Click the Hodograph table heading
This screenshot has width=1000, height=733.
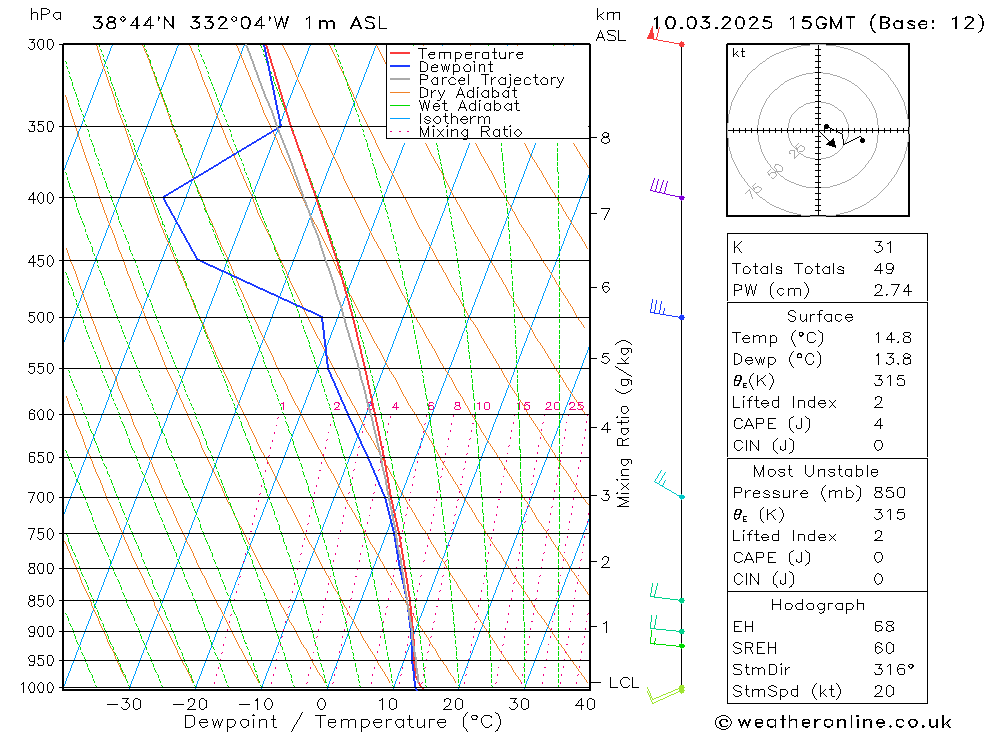818,605
